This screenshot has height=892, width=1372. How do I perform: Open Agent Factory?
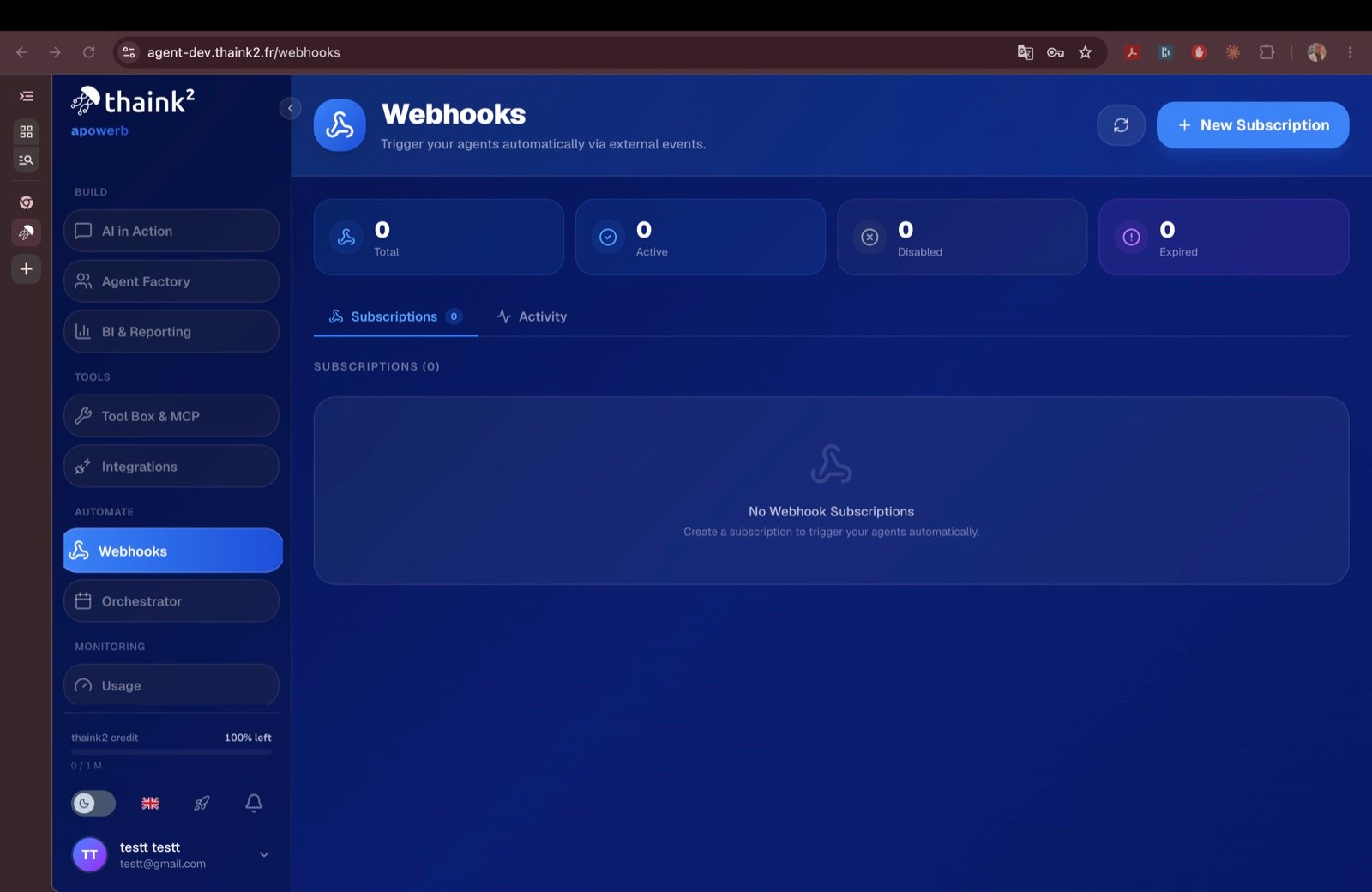(x=171, y=281)
